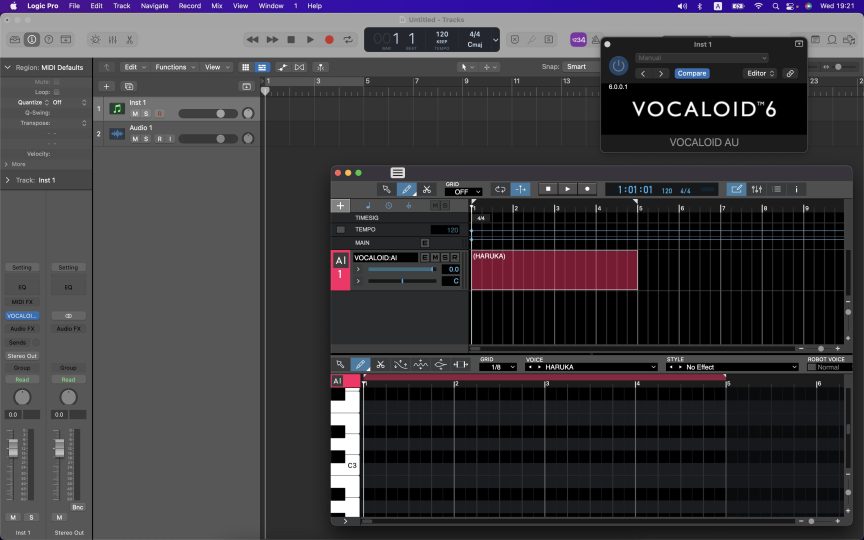This screenshot has height=540, width=864.
Task: Open the Functions dropdown in tracks area
Action: coord(175,67)
